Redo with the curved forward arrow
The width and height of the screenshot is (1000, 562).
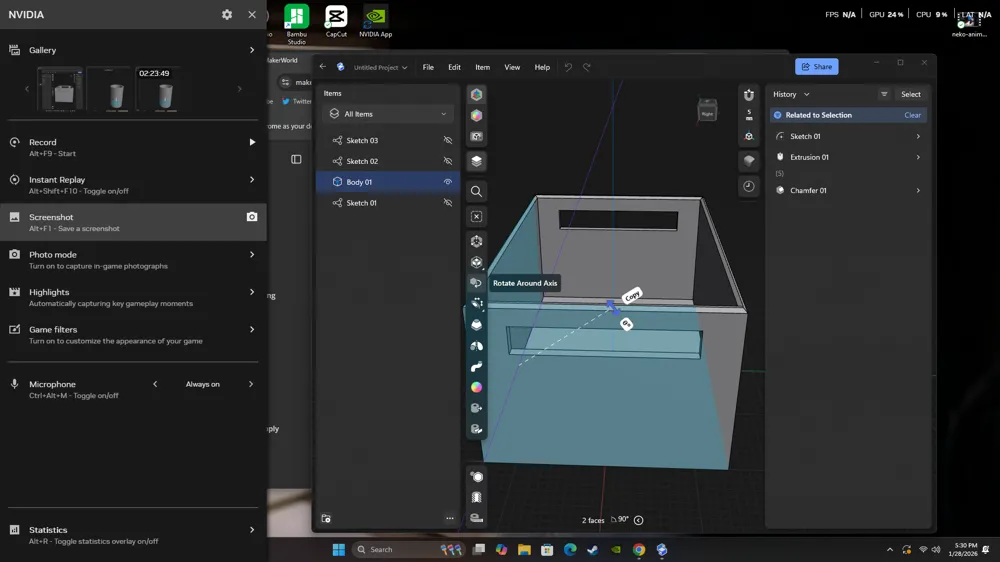point(587,67)
